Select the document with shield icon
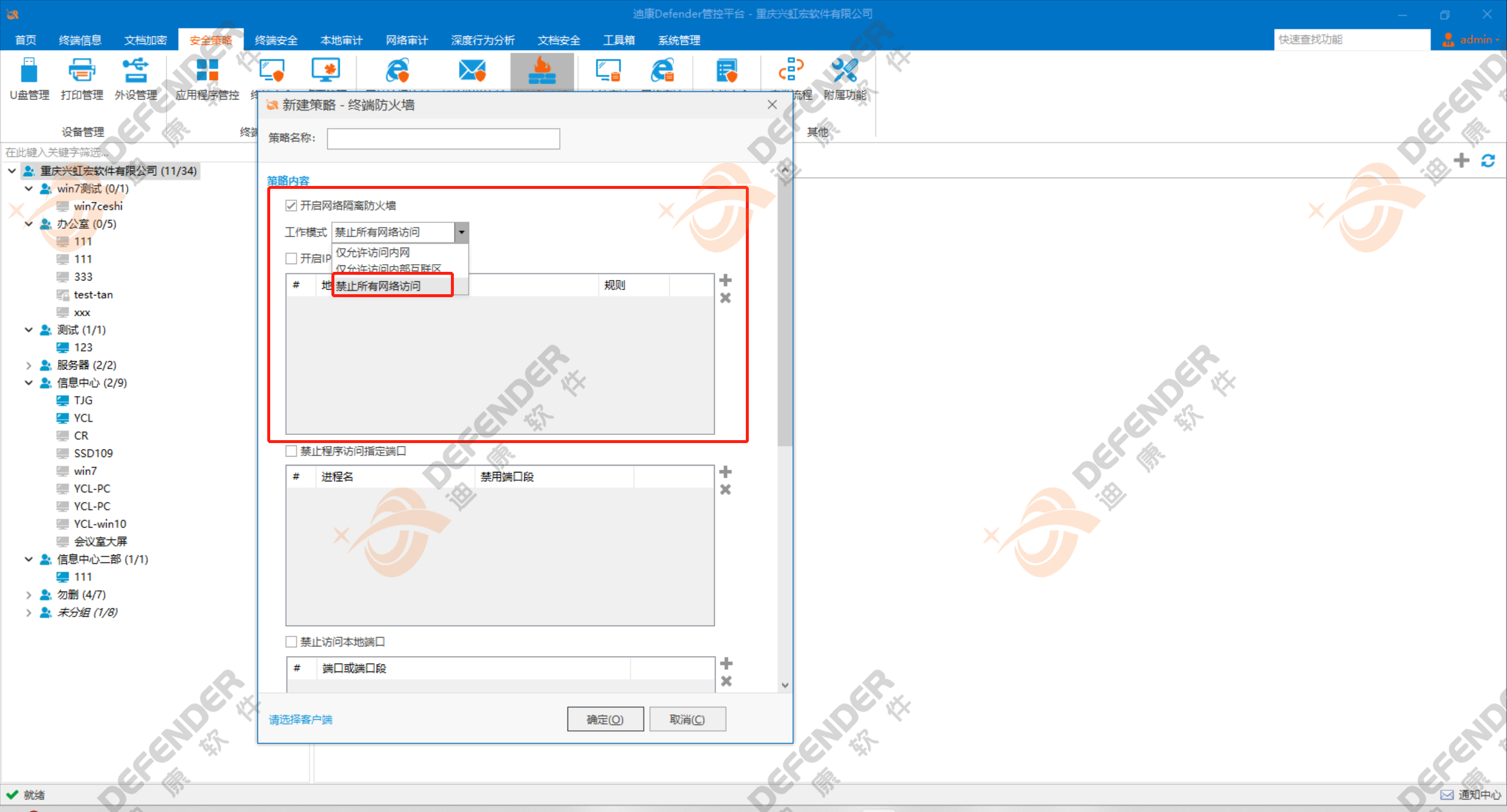 coord(727,71)
